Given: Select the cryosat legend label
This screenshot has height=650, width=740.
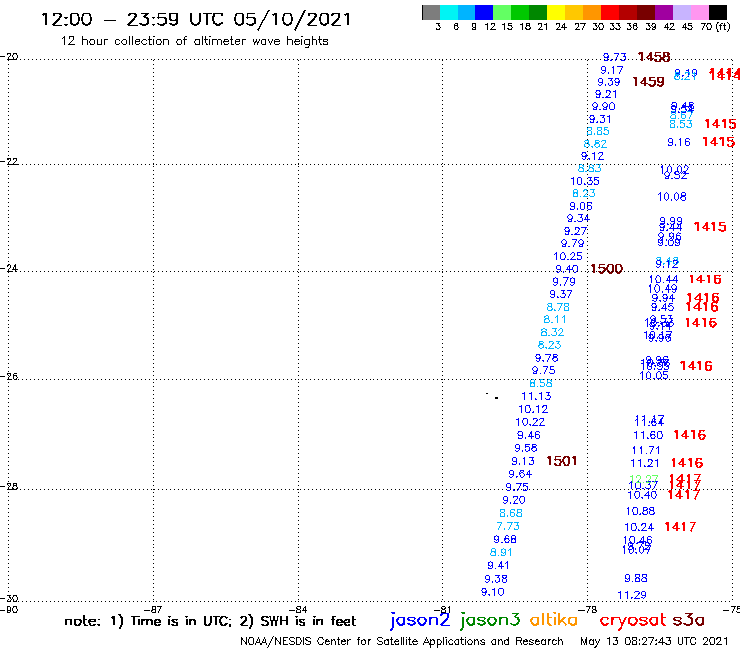Looking at the screenshot, I should [632, 621].
